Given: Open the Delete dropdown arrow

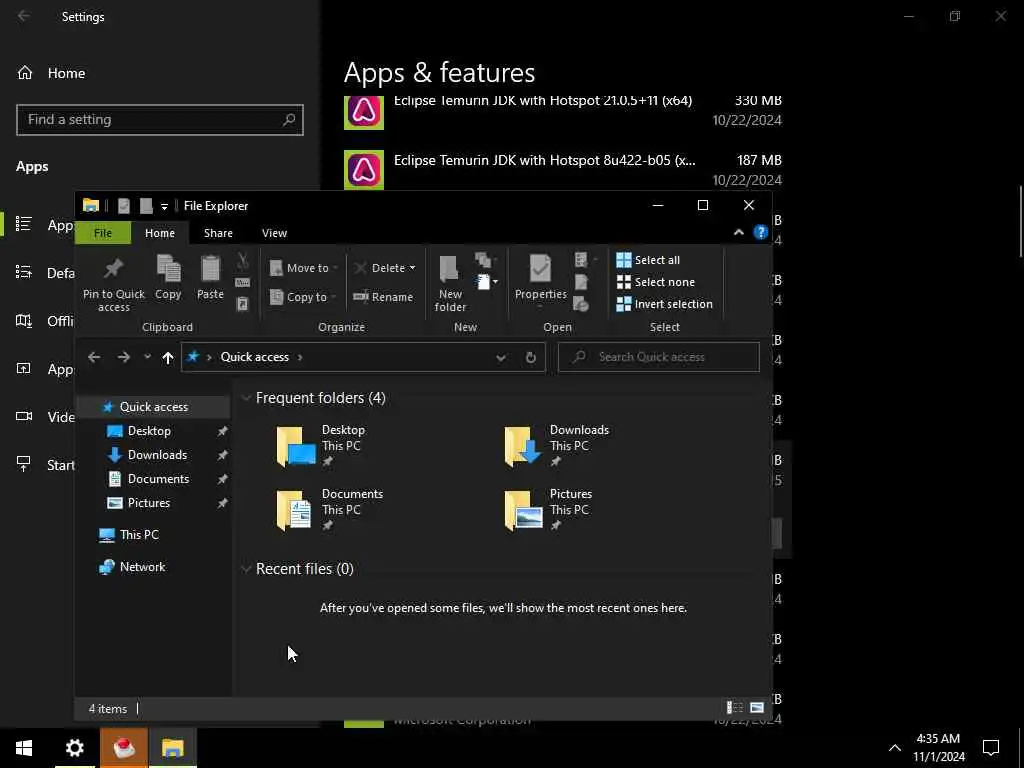Looking at the screenshot, I should point(413,268).
